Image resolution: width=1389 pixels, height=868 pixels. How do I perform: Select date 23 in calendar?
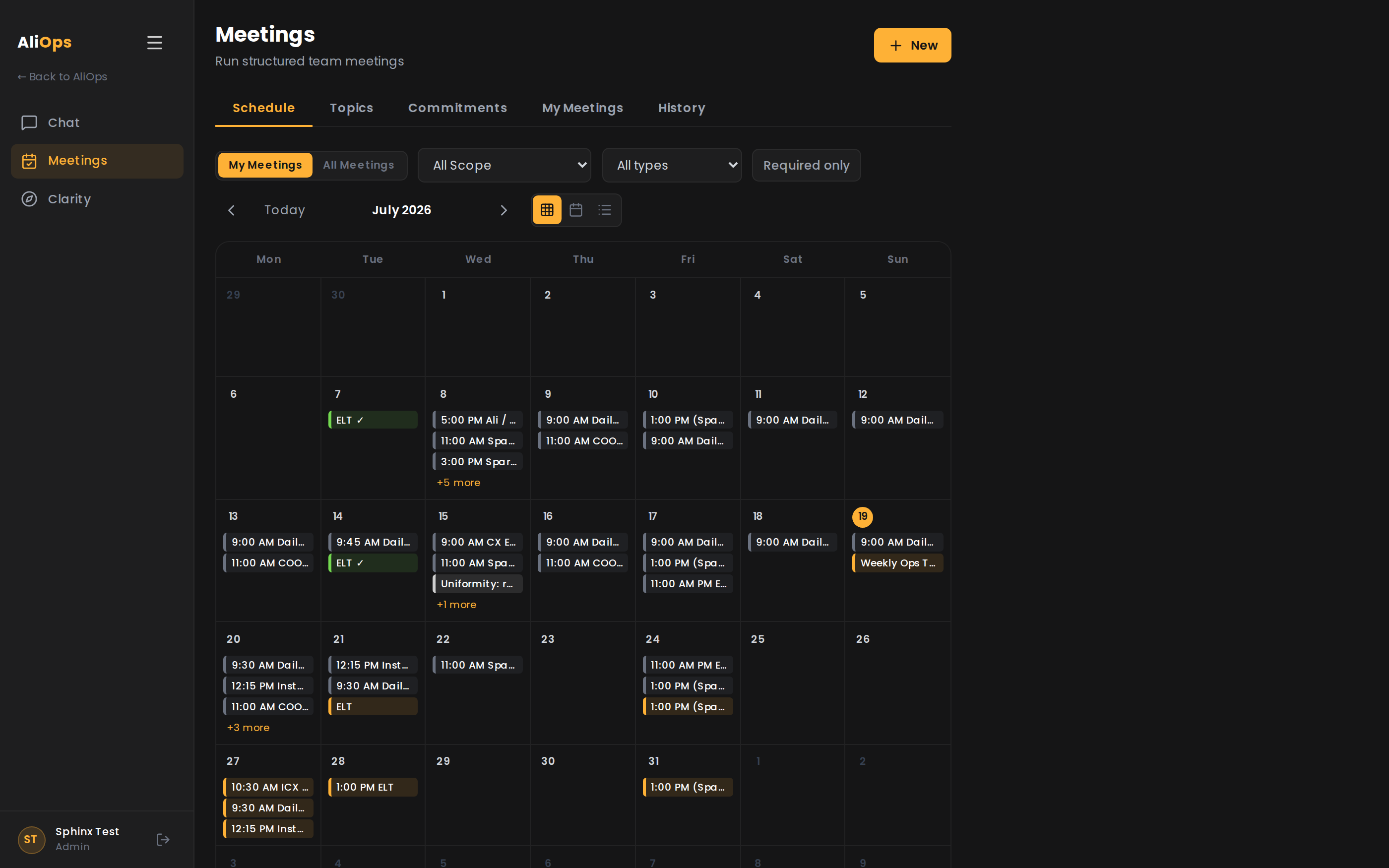[x=548, y=639]
